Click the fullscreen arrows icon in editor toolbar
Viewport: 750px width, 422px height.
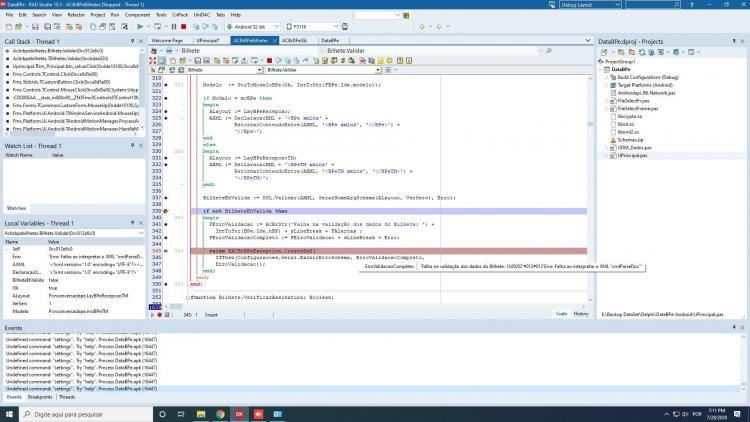click(x=153, y=61)
